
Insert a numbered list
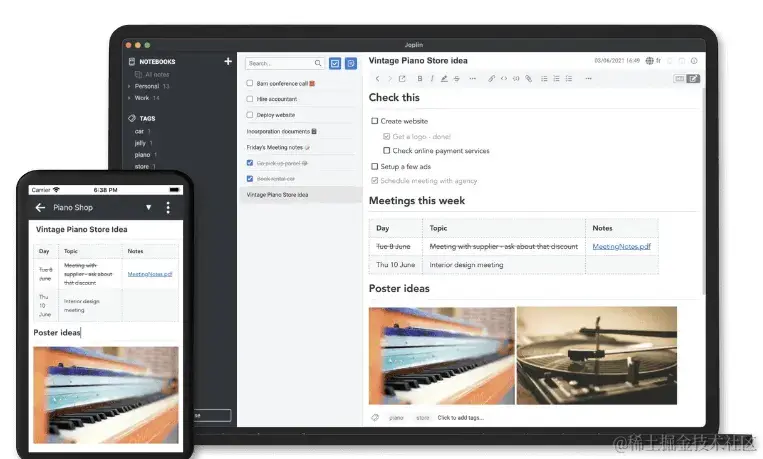click(556, 78)
